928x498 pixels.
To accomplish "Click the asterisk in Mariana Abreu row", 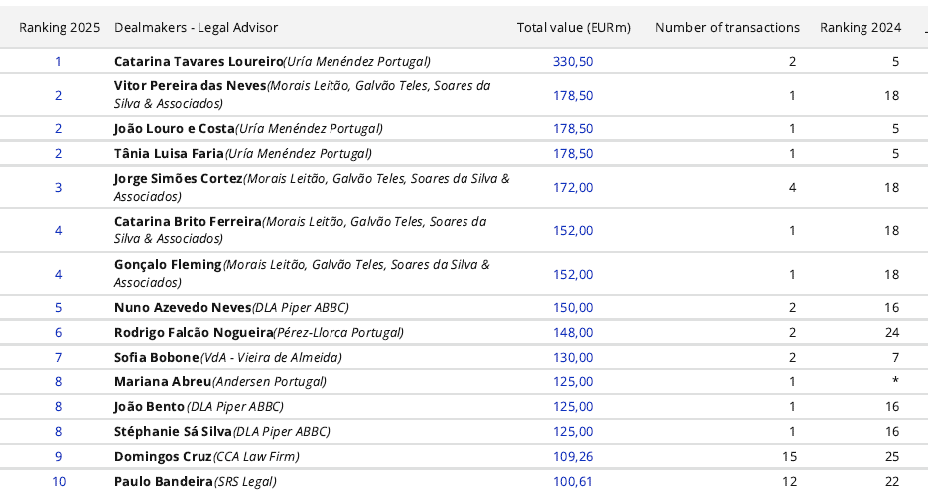I will tap(895, 381).
